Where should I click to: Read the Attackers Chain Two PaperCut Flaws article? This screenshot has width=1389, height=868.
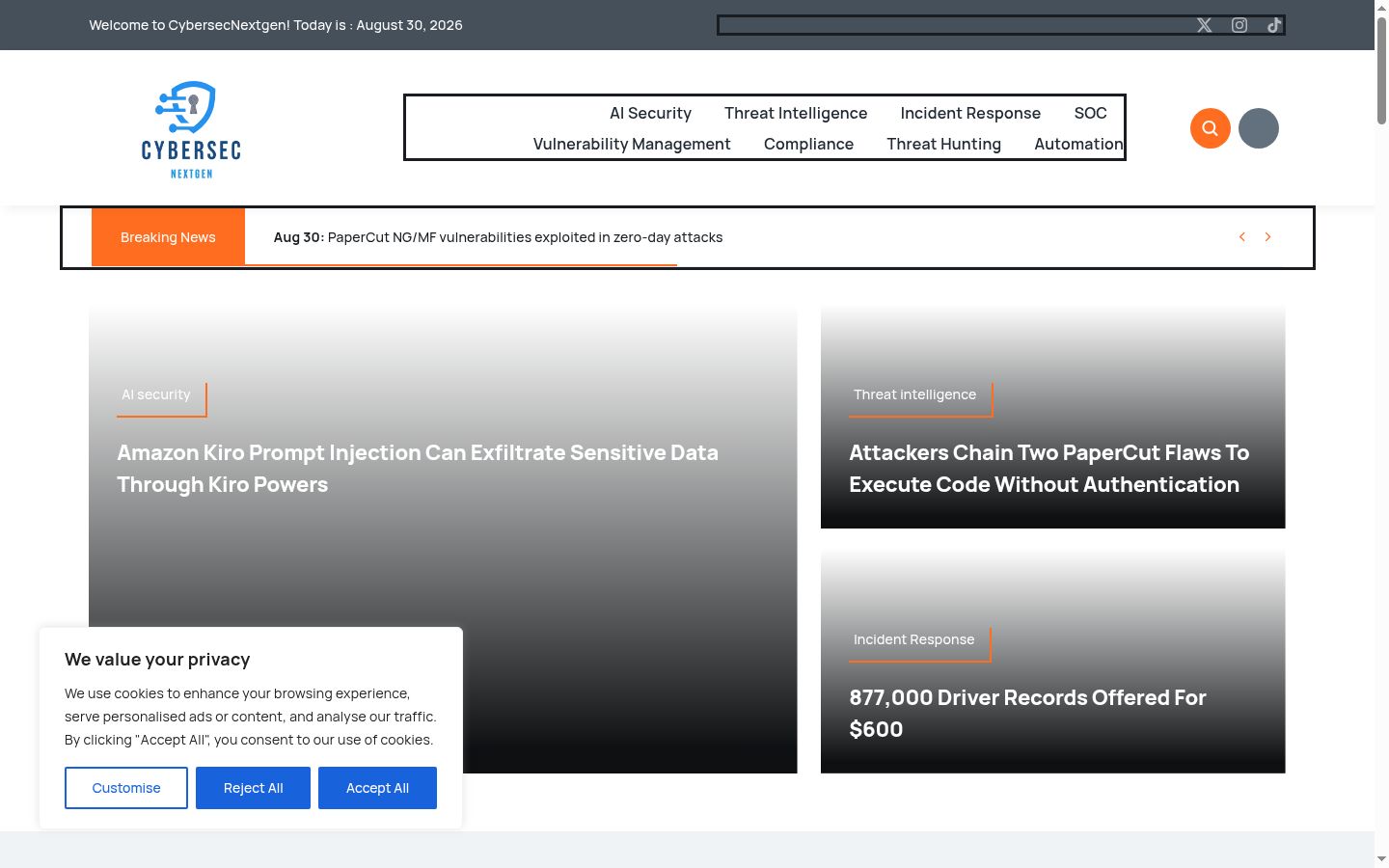pyautogui.click(x=1049, y=469)
